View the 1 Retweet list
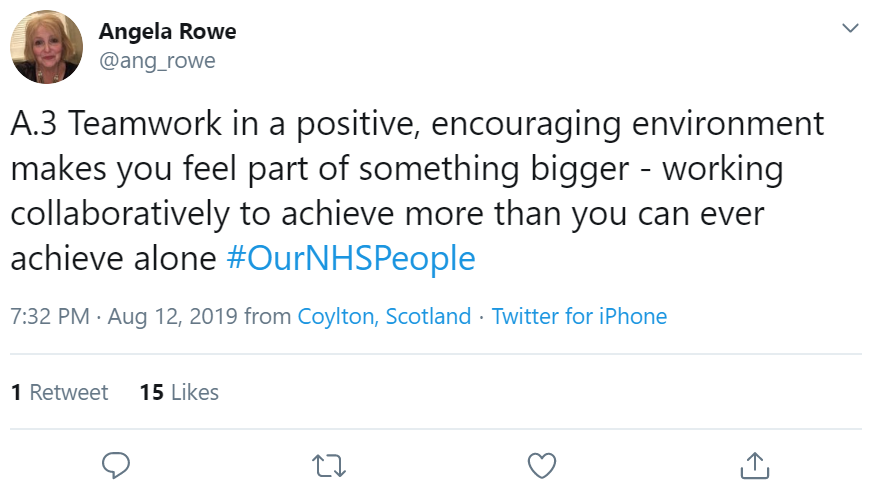 59,392
